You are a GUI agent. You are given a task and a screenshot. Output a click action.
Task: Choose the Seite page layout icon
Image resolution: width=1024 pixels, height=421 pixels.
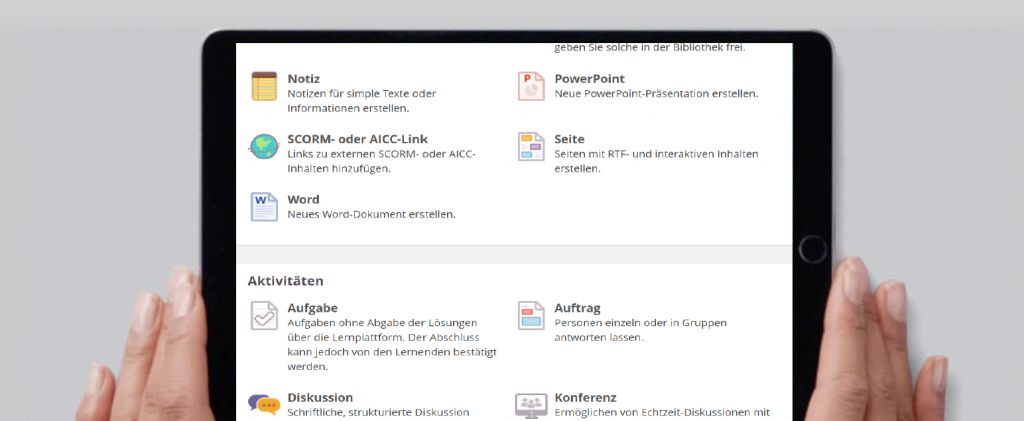tap(531, 147)
